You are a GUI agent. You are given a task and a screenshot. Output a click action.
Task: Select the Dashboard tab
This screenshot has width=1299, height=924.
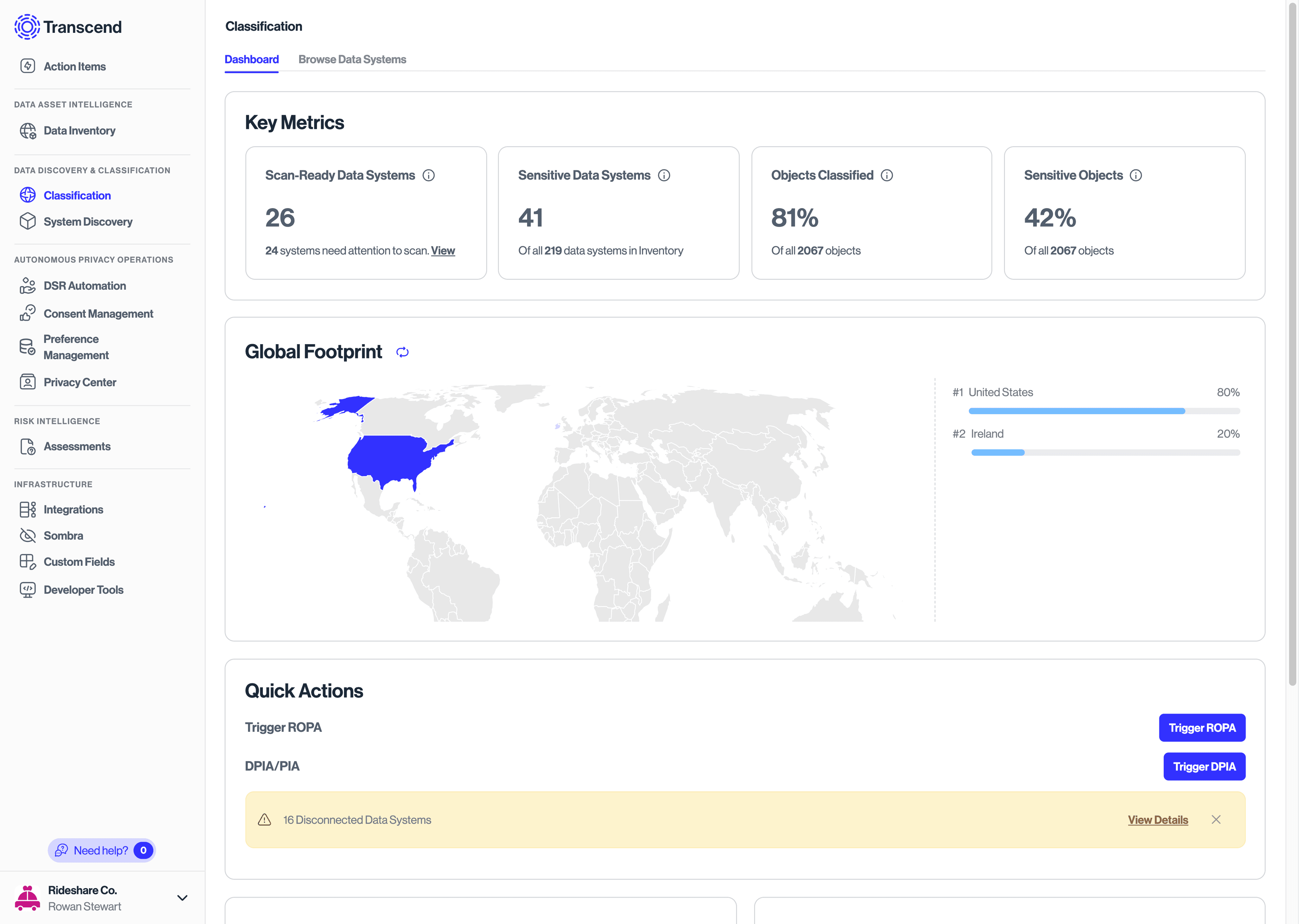(x=251, y=59)
